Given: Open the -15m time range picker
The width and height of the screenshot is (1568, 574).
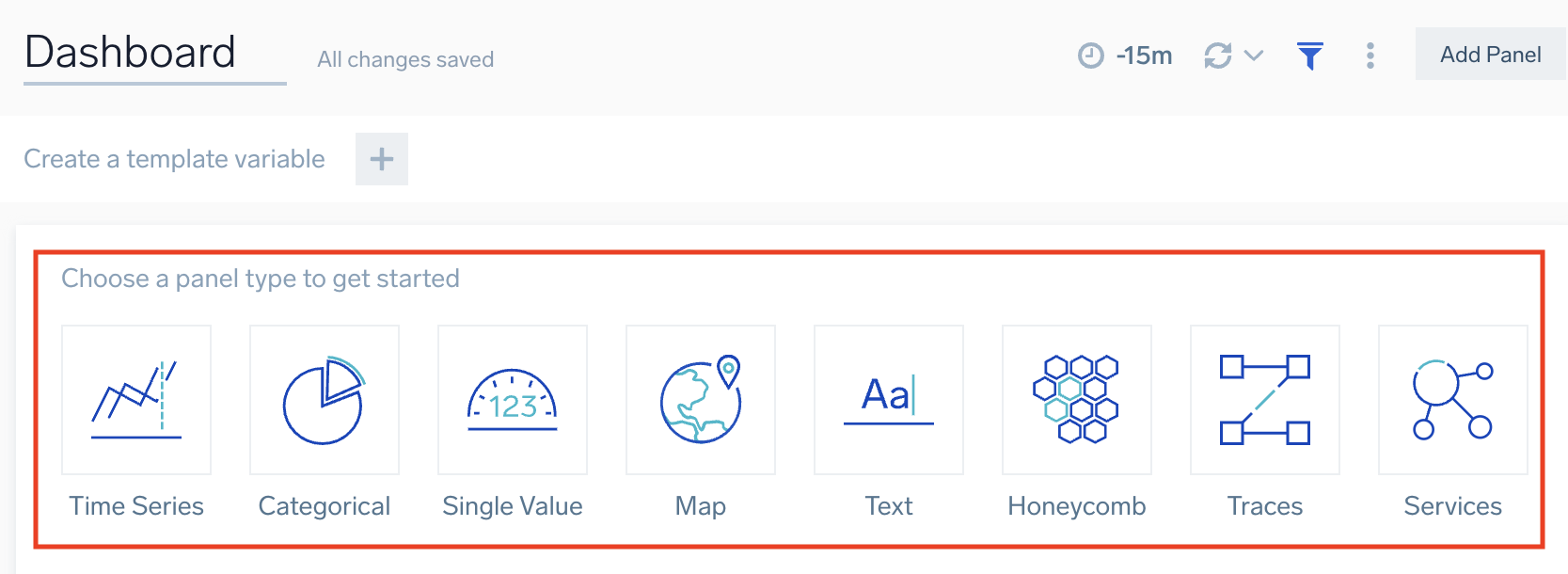Looking at the screenshot, I should click(1143, 56).
